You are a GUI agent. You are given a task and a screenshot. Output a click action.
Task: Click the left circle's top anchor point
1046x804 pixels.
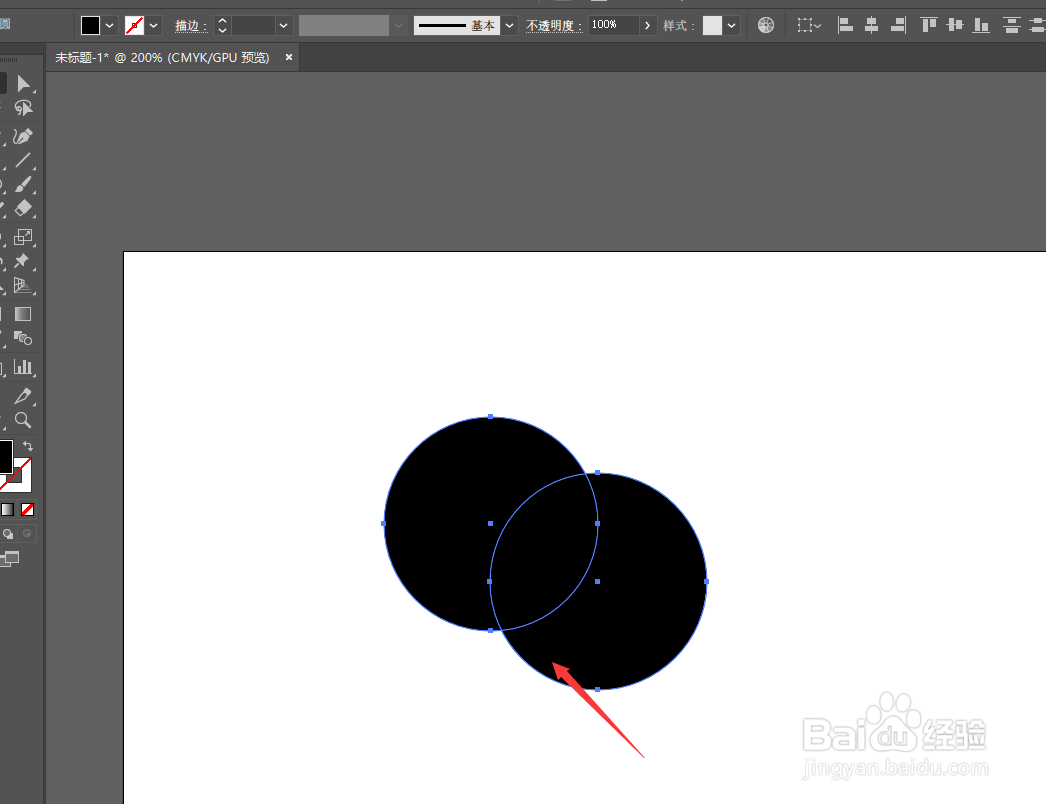click(490, 416)
